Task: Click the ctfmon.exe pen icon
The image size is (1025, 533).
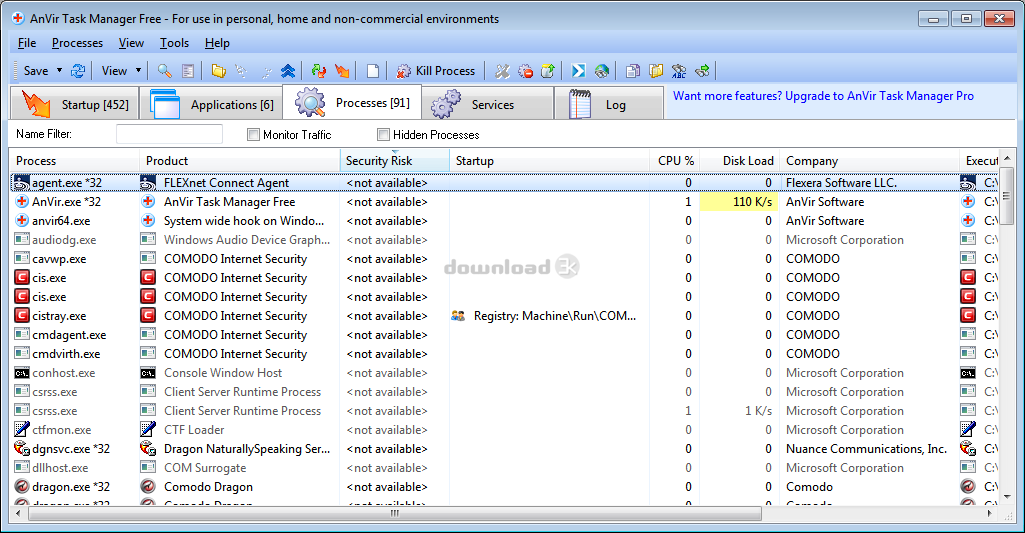Action: pos(22,429)
